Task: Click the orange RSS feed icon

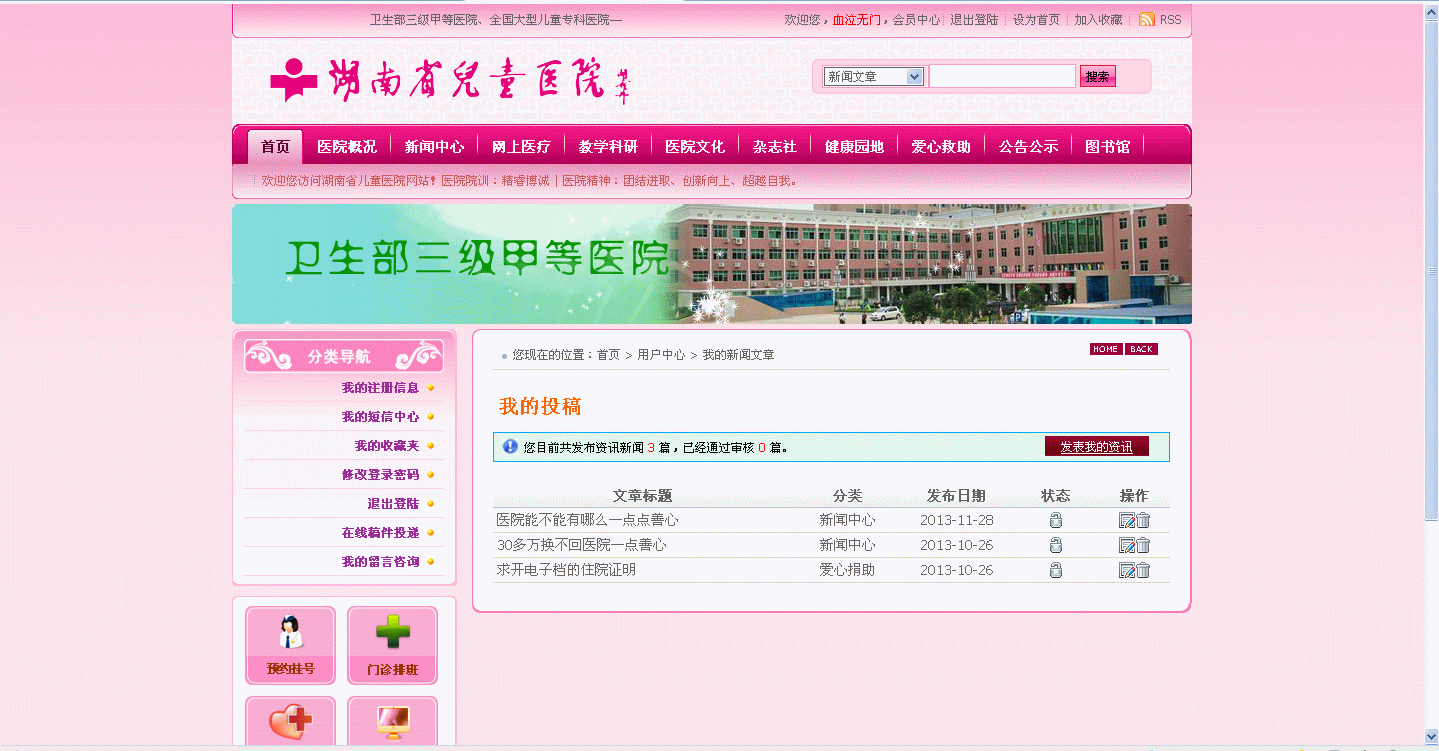Action: pyautogui.click(x=1147, y=19)
